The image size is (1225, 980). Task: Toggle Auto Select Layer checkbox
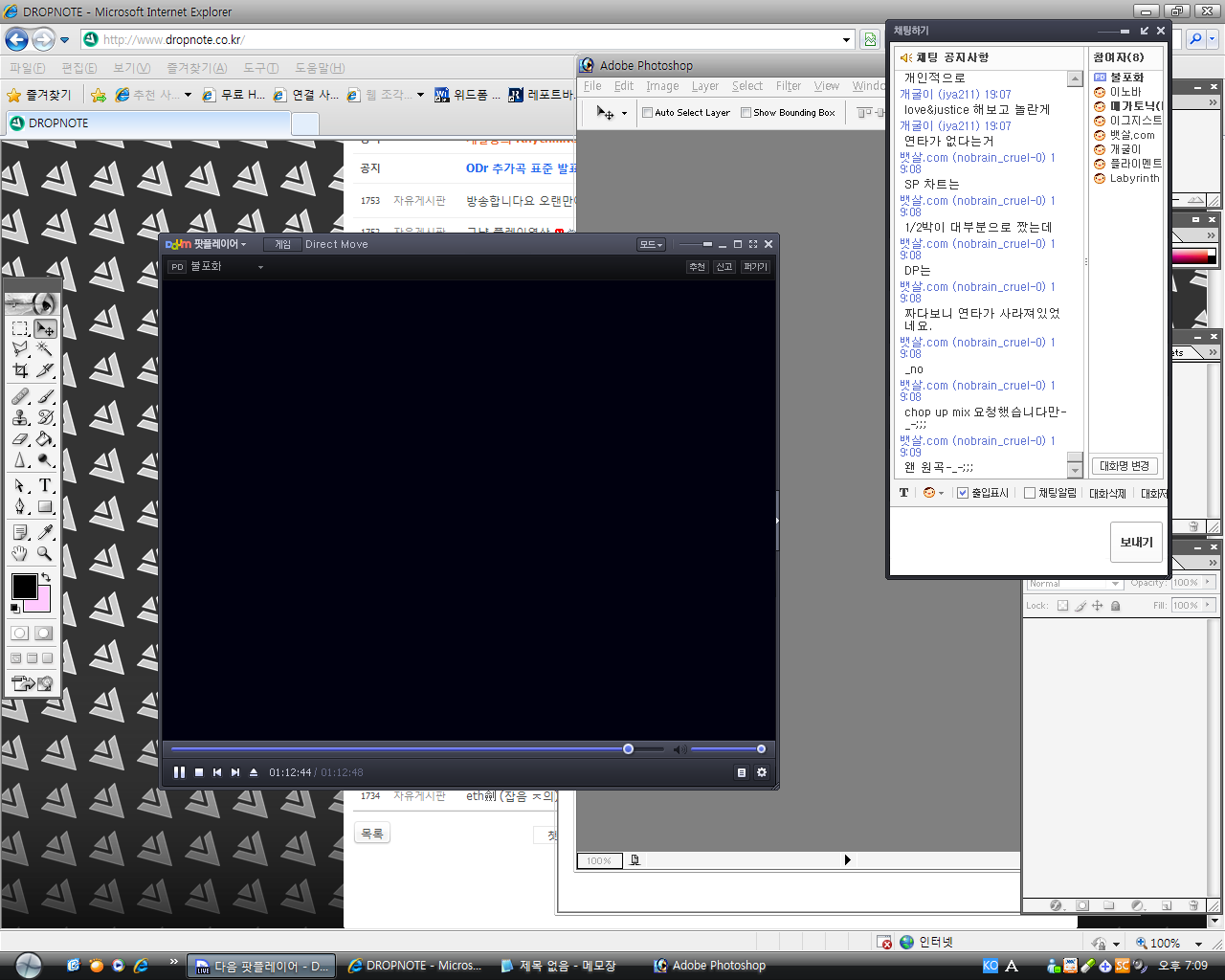pyautogui.click(x=647, y=113)
